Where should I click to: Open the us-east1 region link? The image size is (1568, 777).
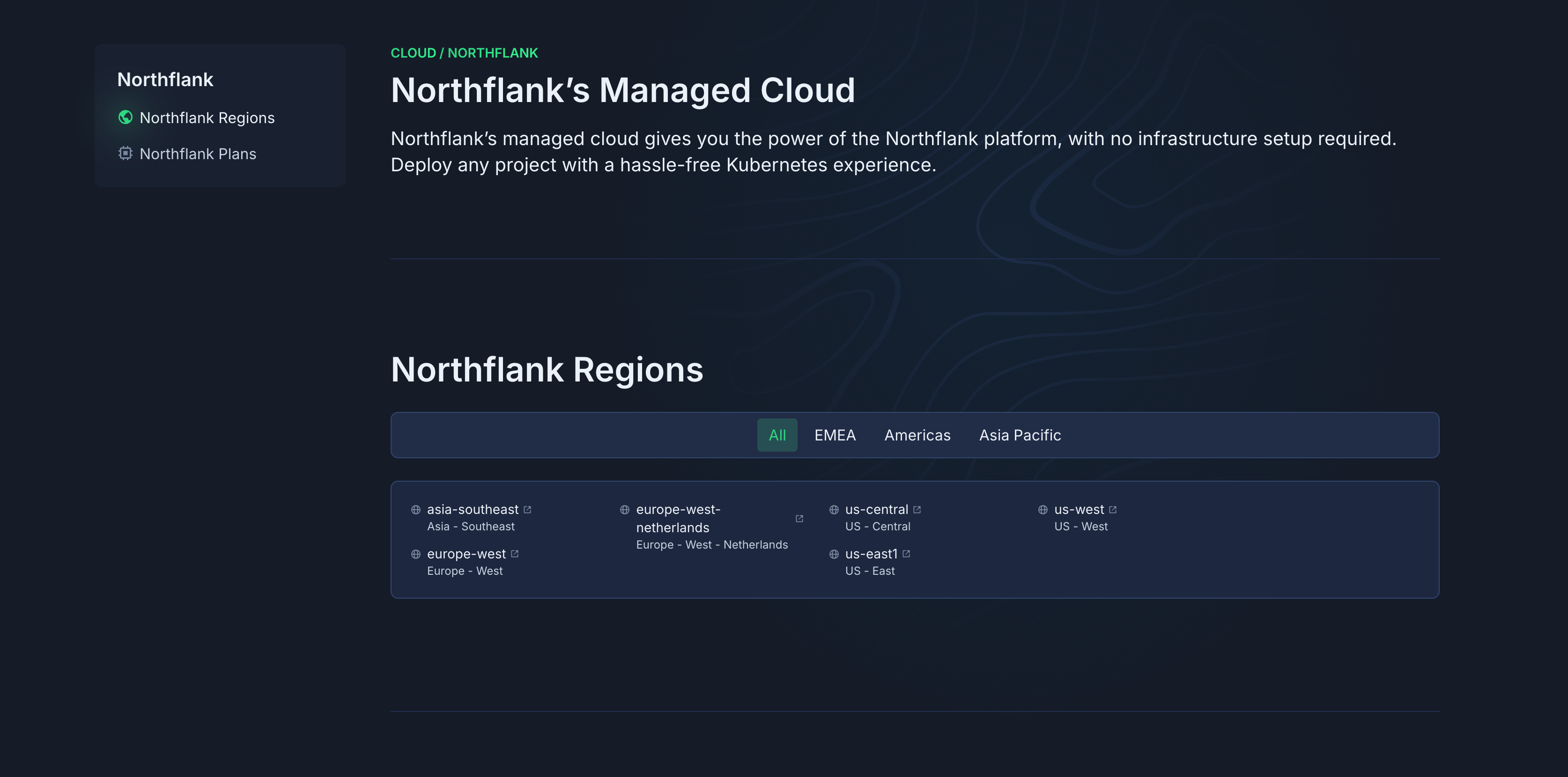click(x=872, y=554)
